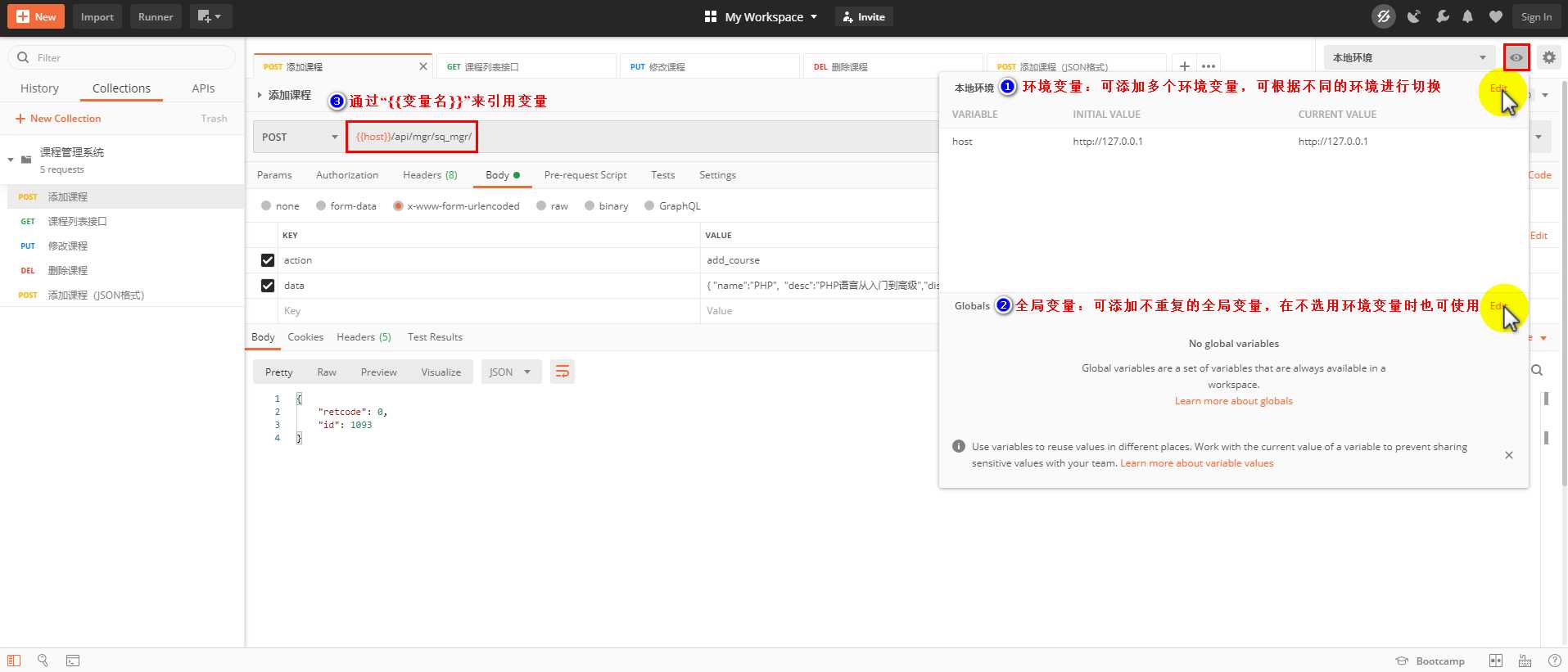Click Learn more about globals link
The width and height of the screenshot is (1568, 672).
[1234, 401]
